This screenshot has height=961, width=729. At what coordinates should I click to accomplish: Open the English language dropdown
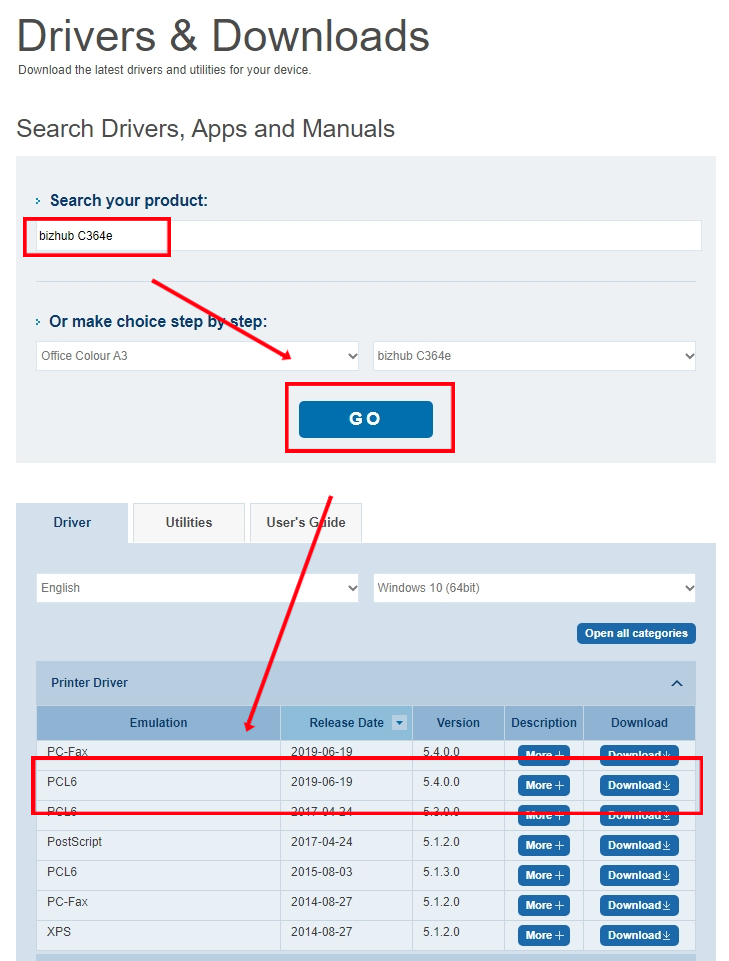[197, 588]
